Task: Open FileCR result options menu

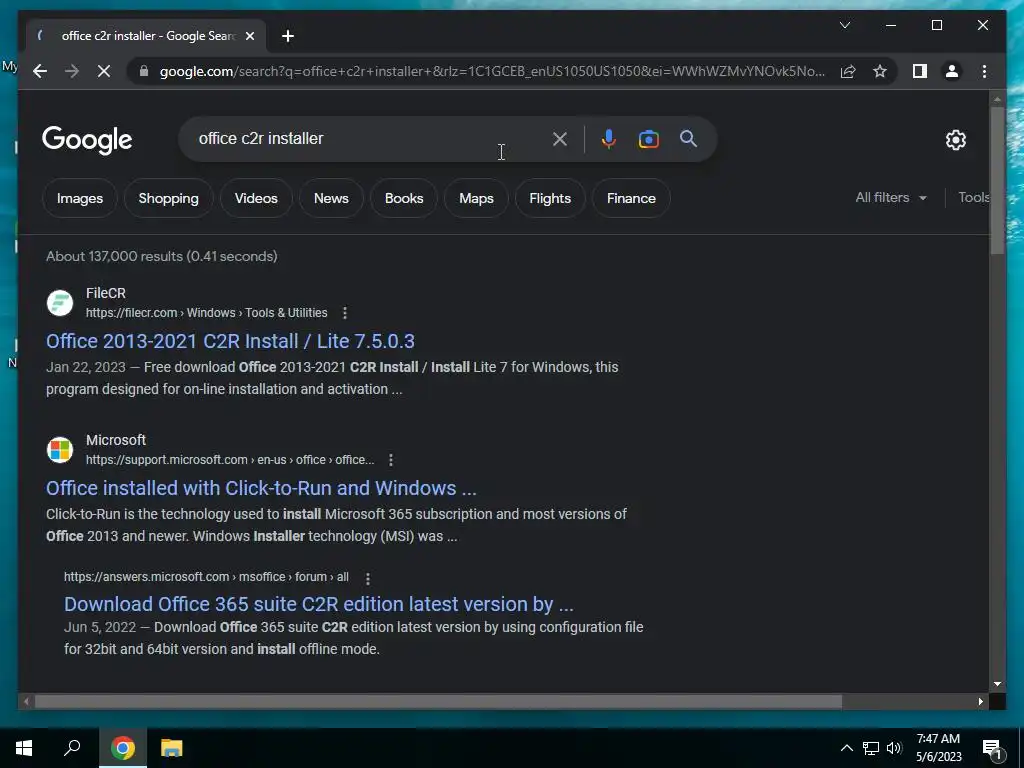Action: pos(345,313)
